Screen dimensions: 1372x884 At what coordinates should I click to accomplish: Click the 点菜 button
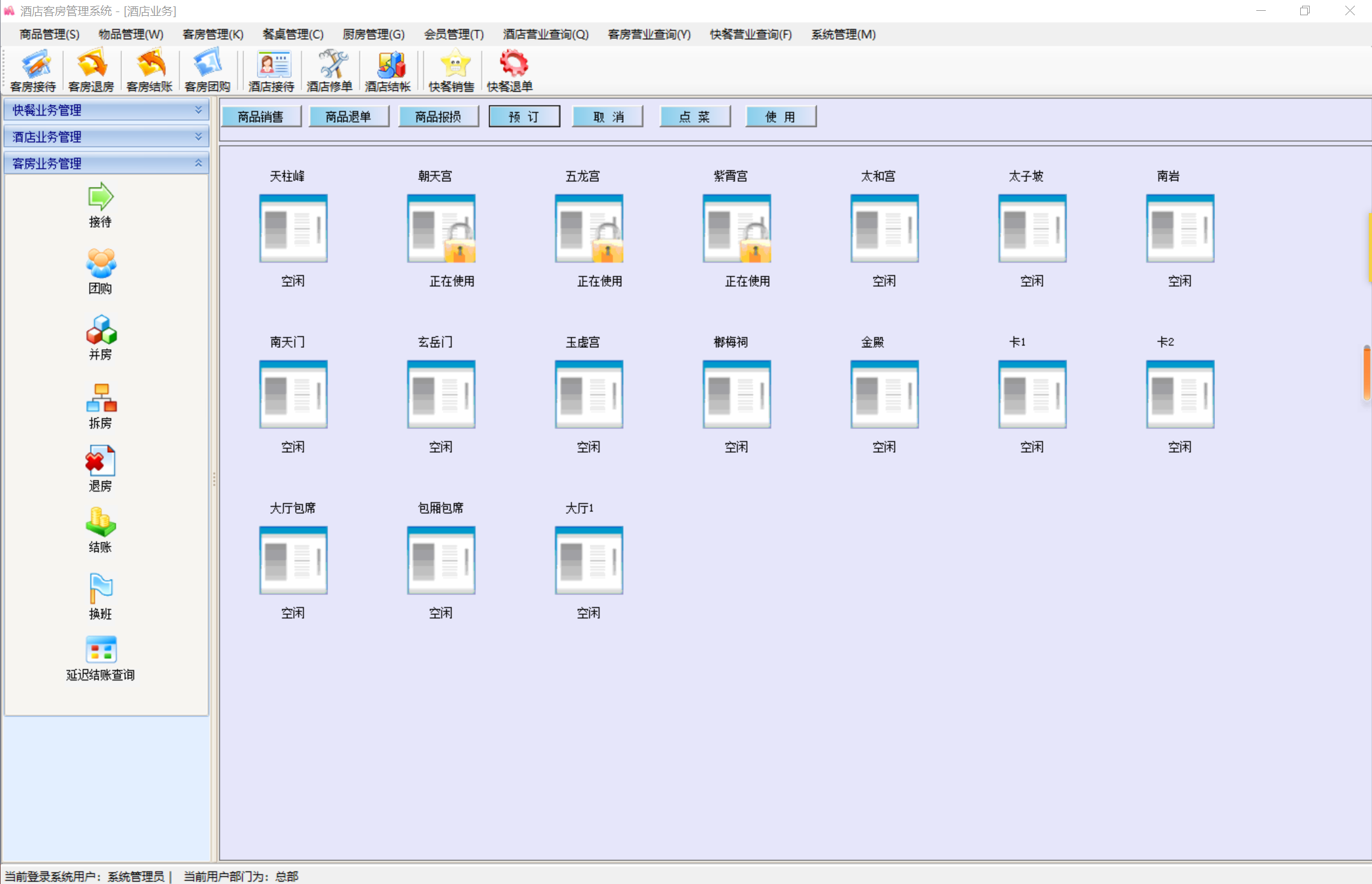[x=695, y=117]
